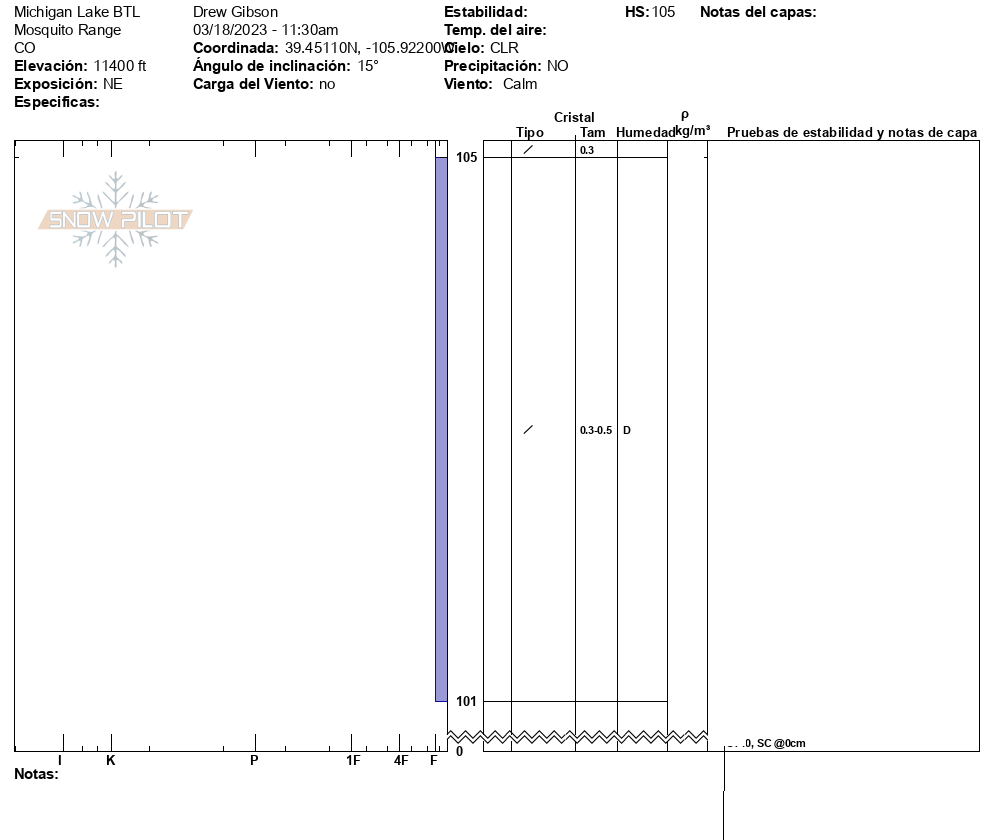This screenshot has height=840, width=994.
Task: Select Carga del Viento no value
Action: 327,84
